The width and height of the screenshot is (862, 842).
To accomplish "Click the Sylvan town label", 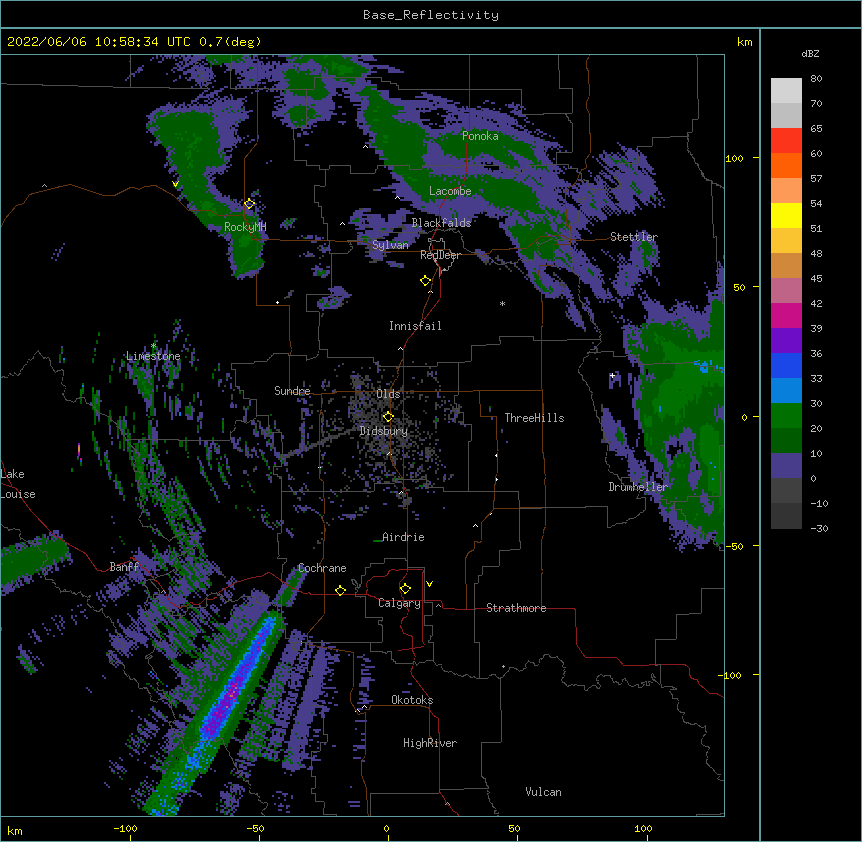I will tap(390, 245).
